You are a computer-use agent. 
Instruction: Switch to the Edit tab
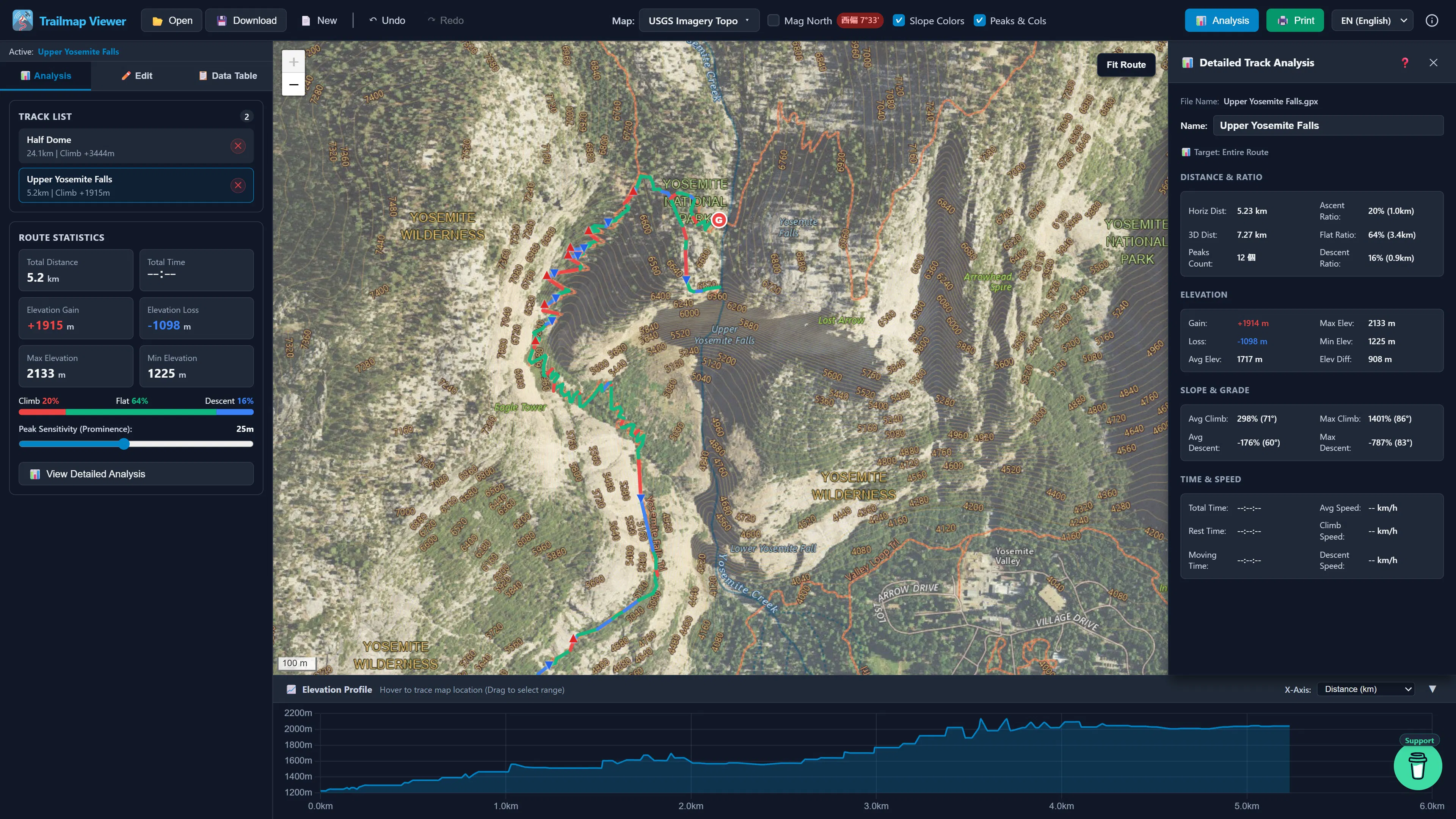(x=136, y=76)
